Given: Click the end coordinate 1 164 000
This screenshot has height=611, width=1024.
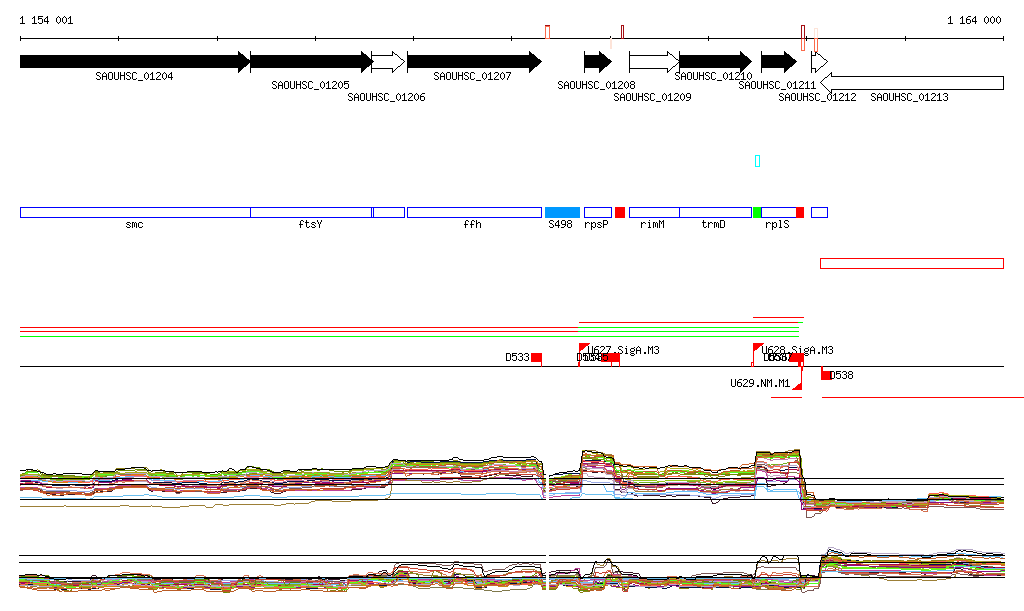Looking at the screenshot, I should point(974,20).
